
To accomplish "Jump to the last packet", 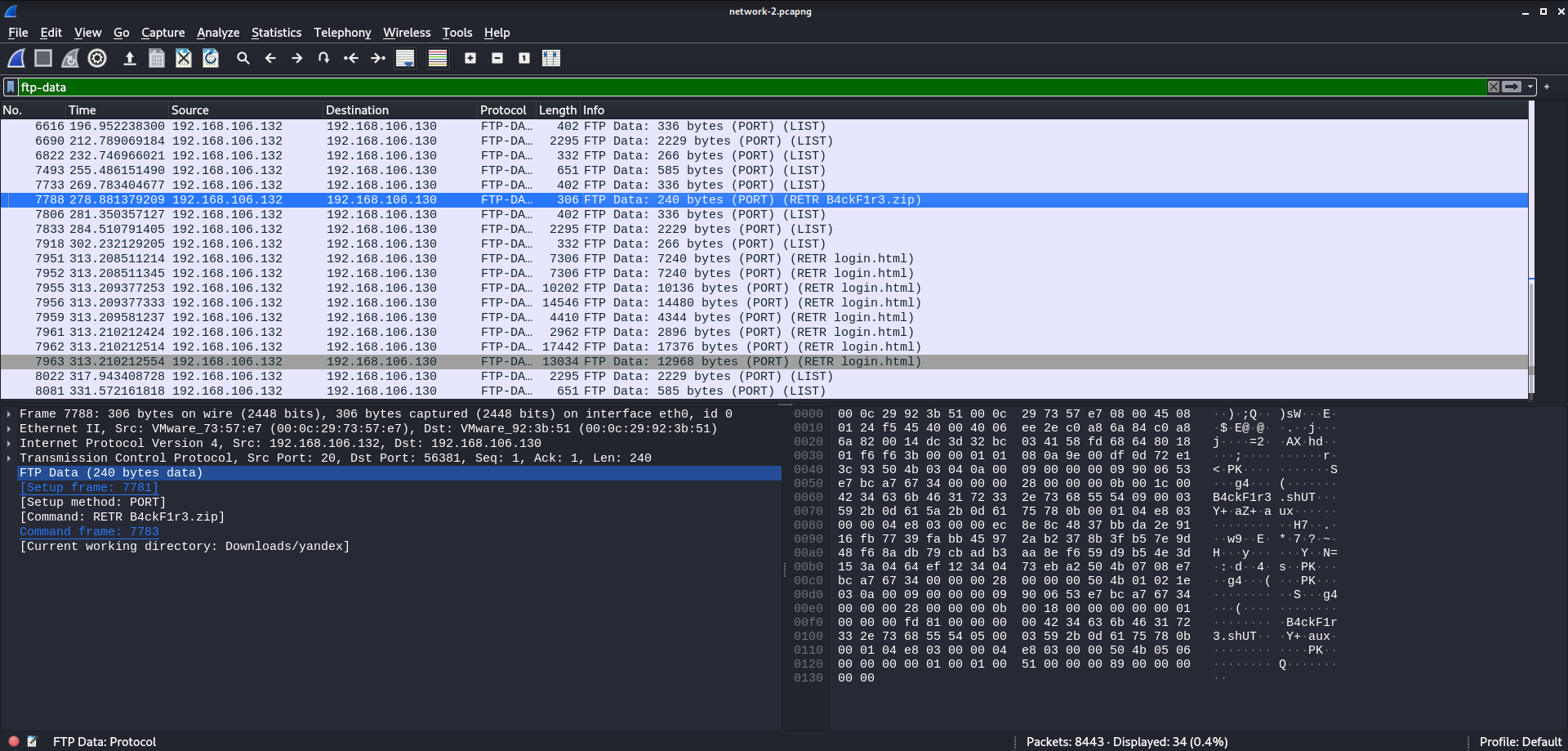I will (x=378, y=58).
